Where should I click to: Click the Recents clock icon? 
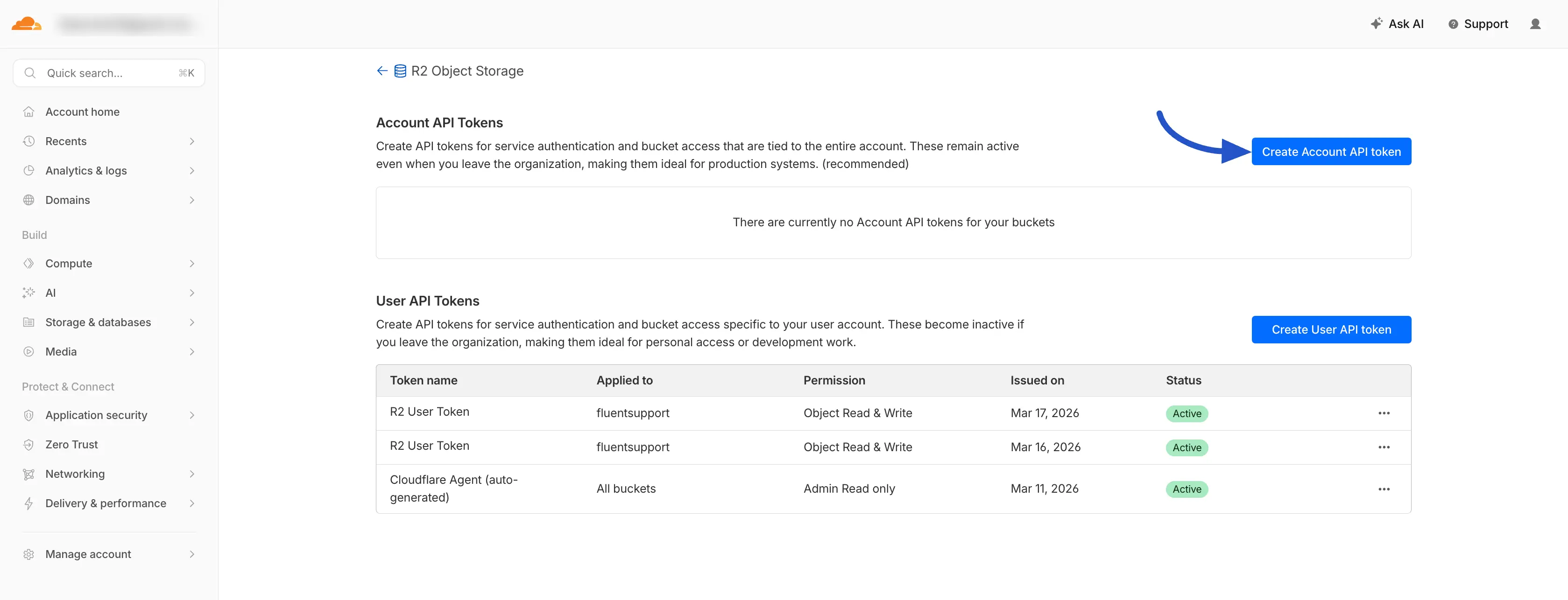click(x=28, y=140)
